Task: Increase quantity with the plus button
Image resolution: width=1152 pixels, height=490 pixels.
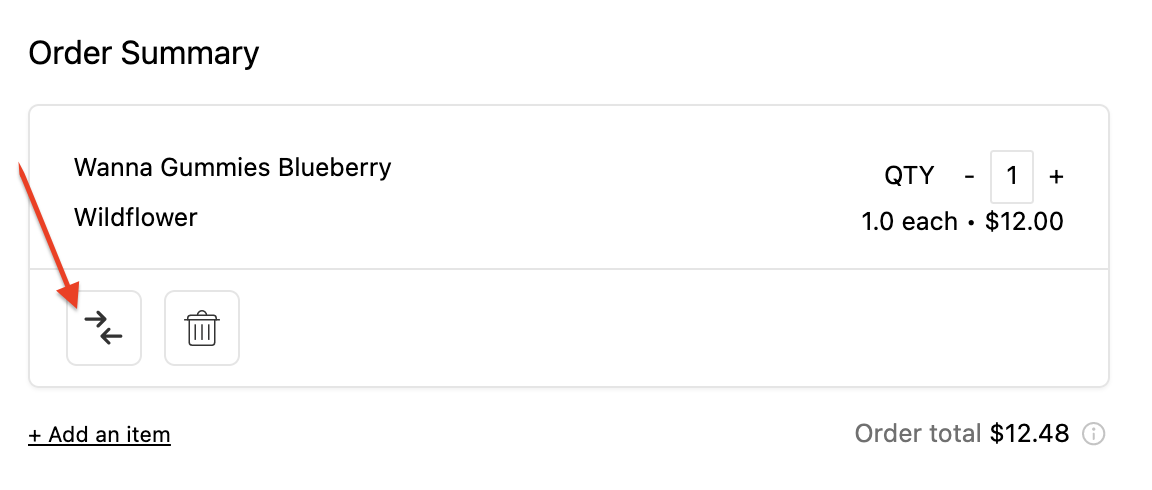Action: [x=1056, y=176]
